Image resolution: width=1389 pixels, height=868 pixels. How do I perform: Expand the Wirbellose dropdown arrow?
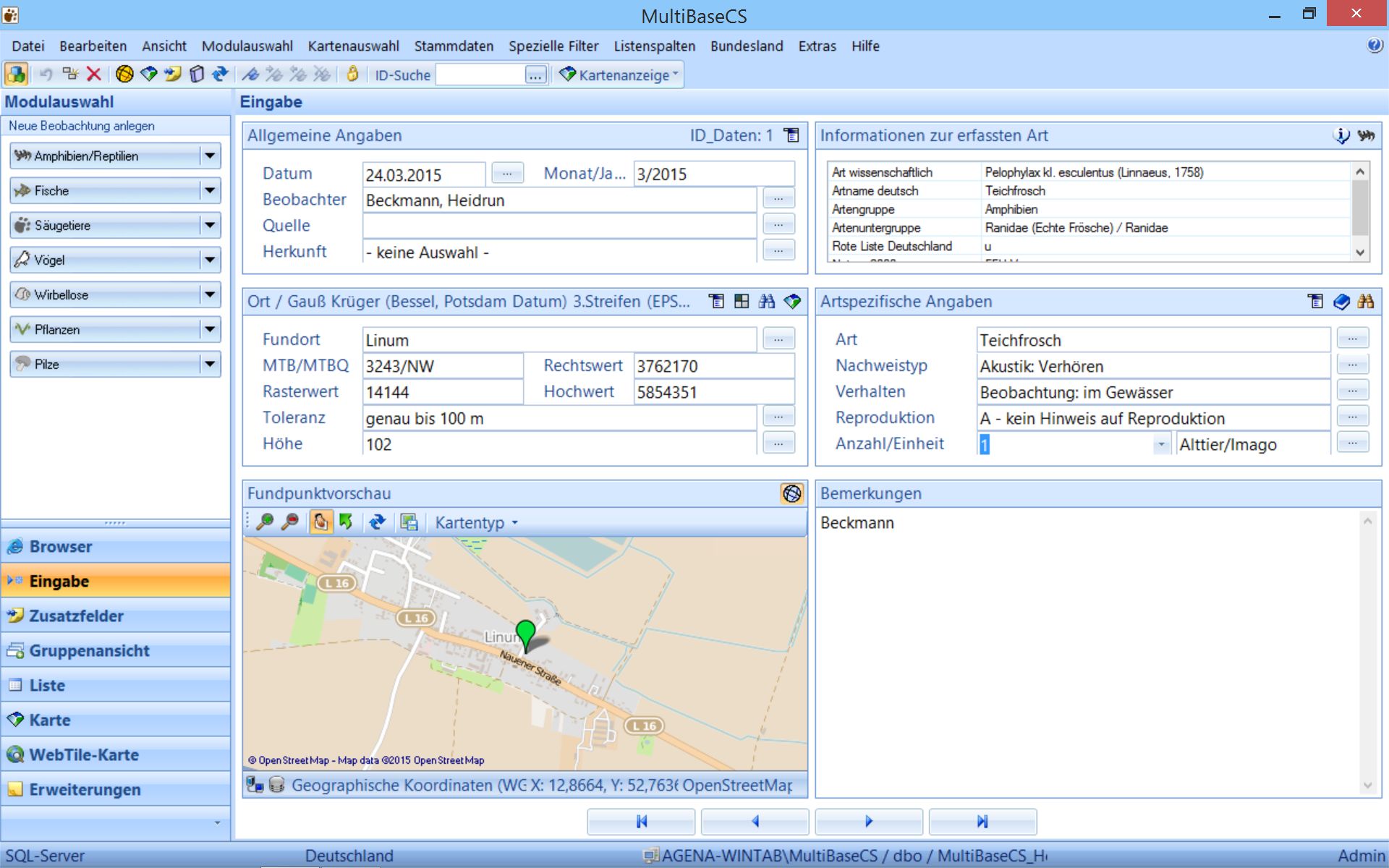tap(210, 294)
